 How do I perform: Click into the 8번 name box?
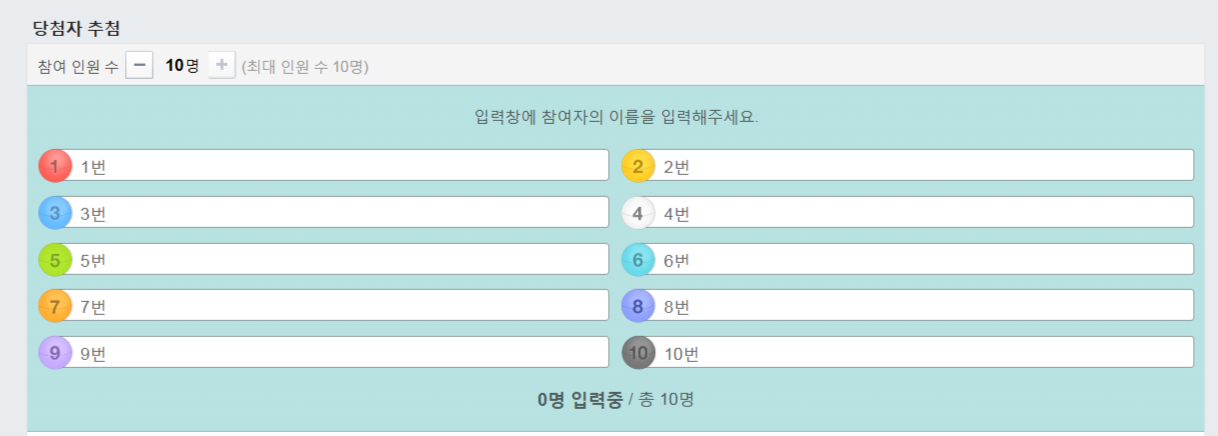click(924, 305)
